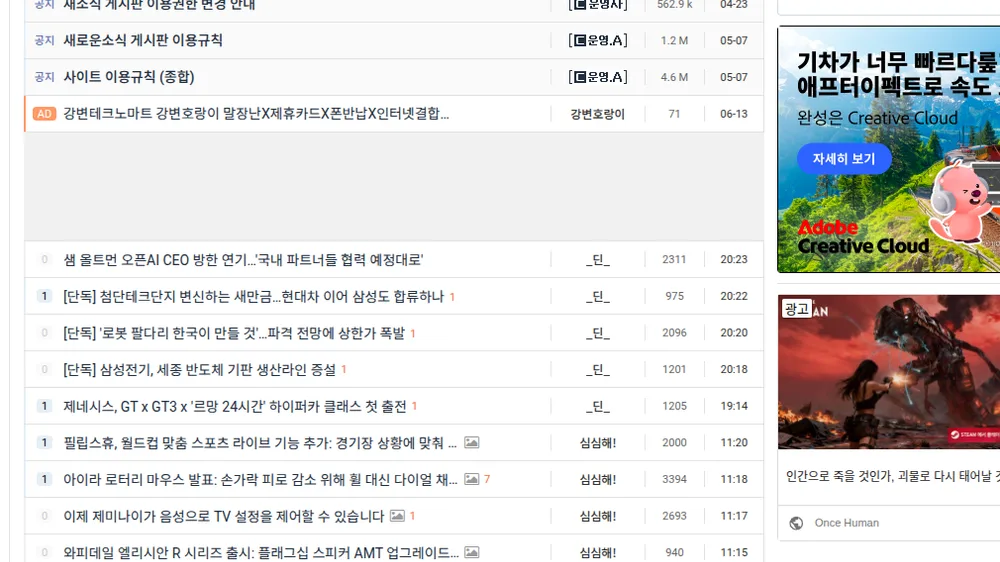Open author 심심해! of 필립스휴 post

point(598,443)
